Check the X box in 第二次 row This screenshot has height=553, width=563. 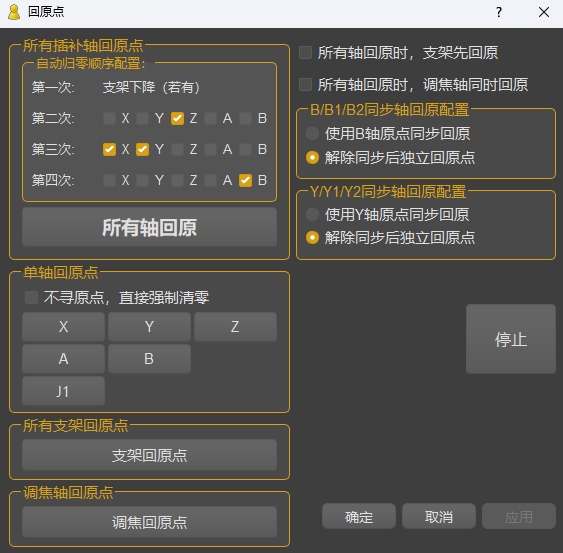click(x=109, y=118)
